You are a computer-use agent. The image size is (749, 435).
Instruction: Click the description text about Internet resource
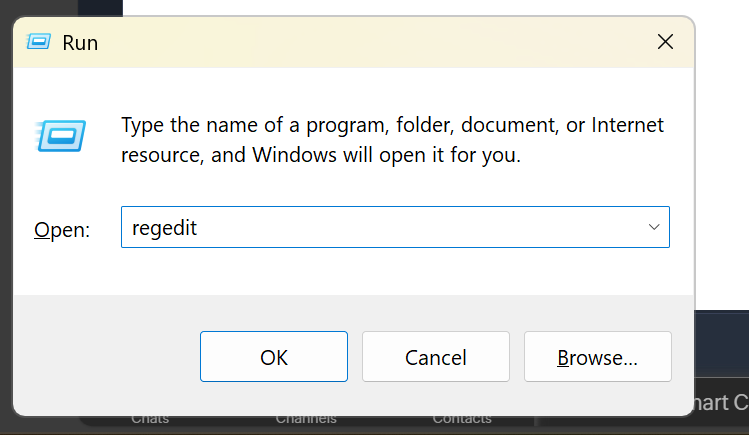tap(392, 140)
